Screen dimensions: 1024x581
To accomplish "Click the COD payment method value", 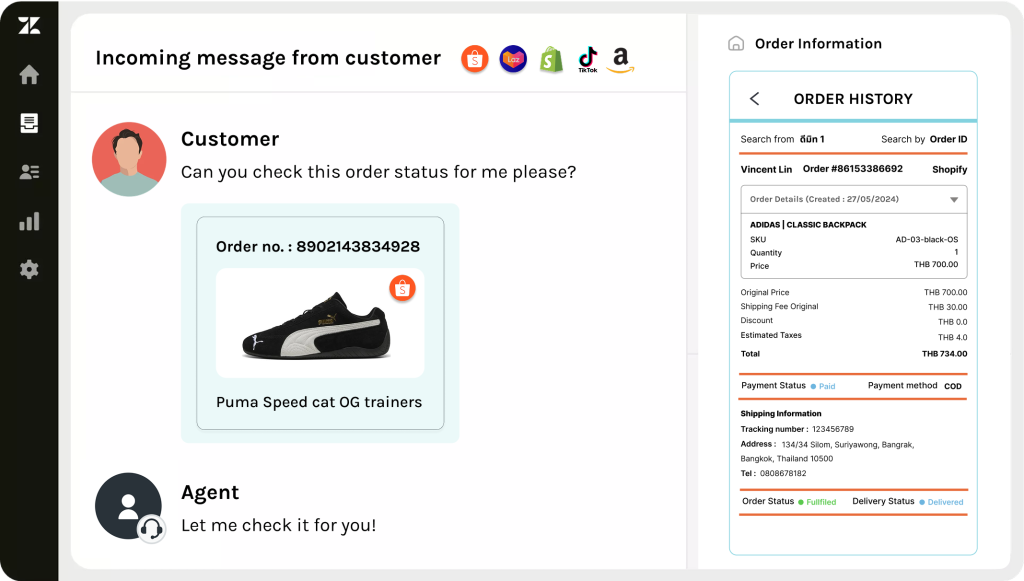I will tap(953, 386).
